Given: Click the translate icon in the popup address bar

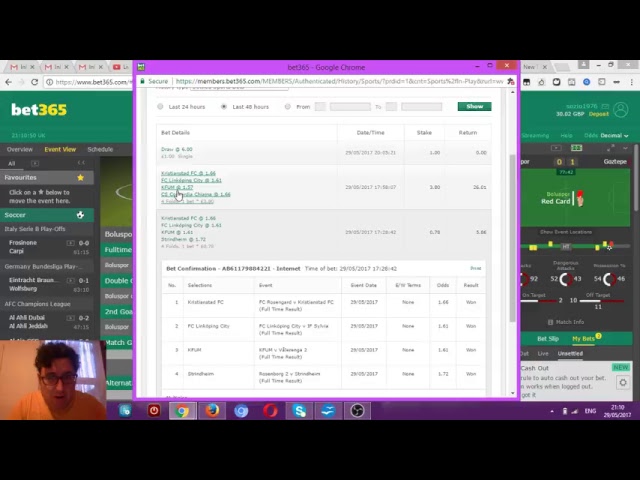Looking at the screenshot, I should click(x=511, y=82).
